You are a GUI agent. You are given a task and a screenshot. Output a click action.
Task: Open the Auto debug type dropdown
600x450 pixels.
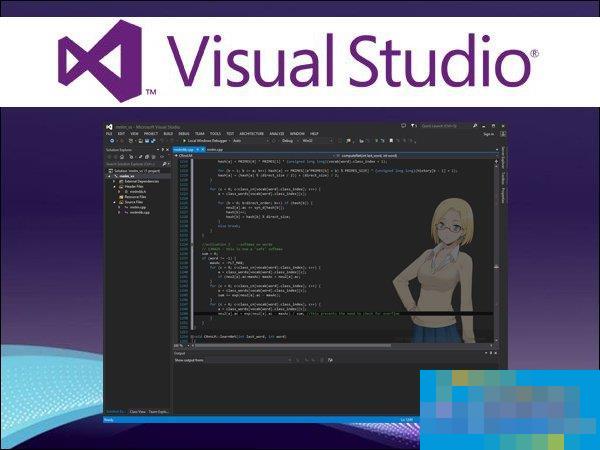[x=251, y=141]
